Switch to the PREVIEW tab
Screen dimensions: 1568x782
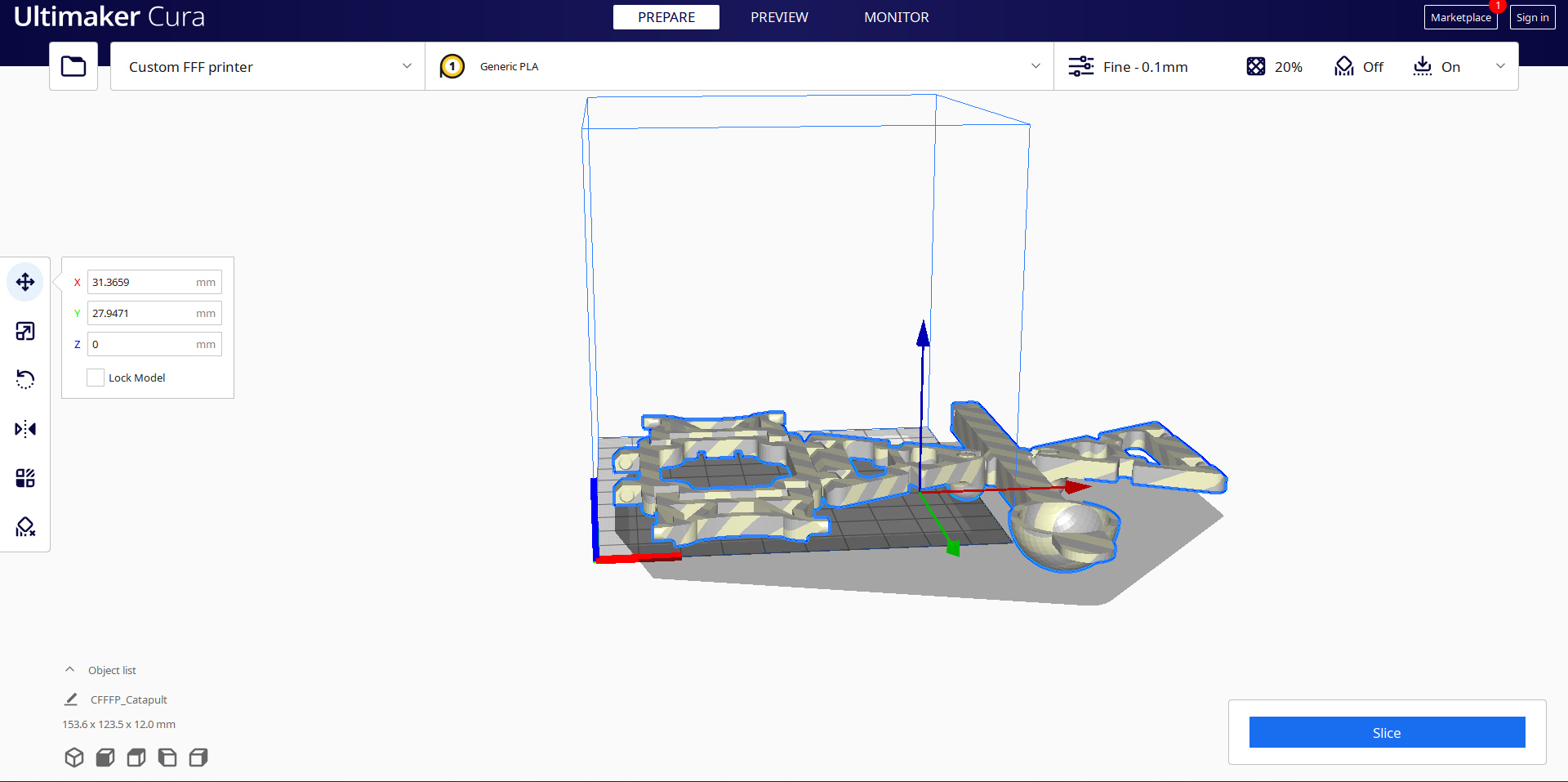(x=779, y=17)
